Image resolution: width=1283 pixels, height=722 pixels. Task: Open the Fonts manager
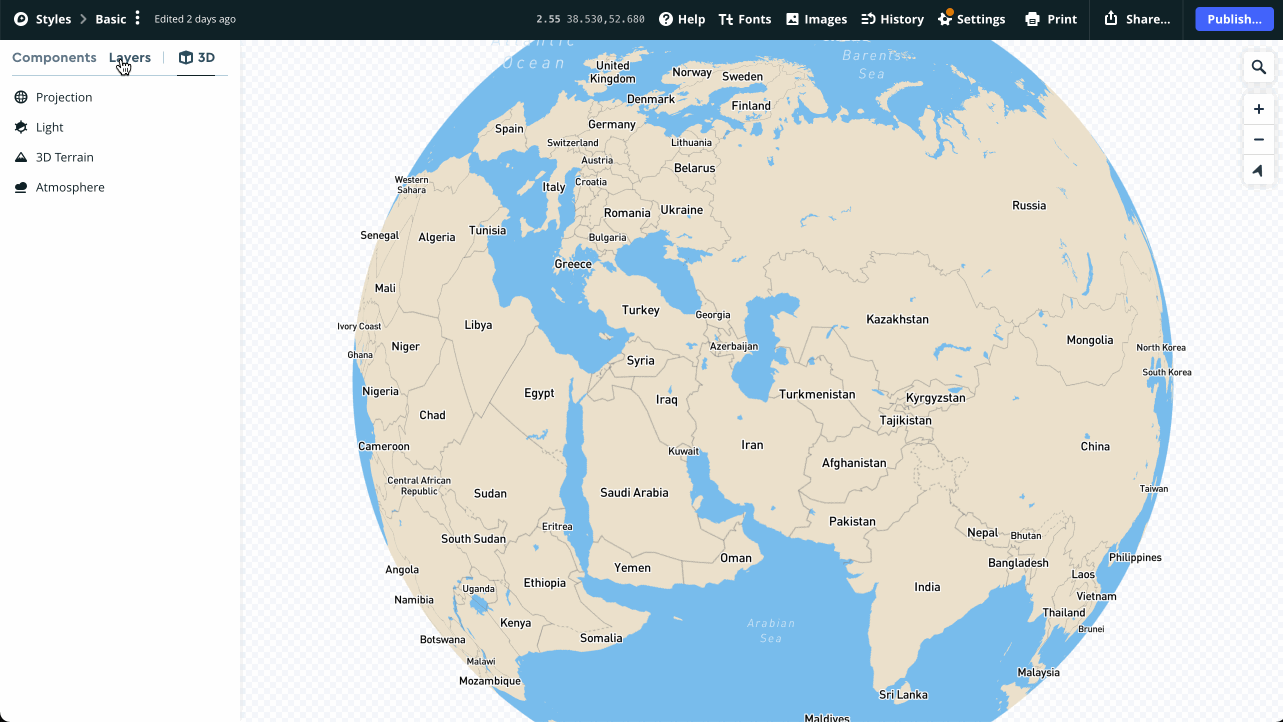tap(745, 19)
